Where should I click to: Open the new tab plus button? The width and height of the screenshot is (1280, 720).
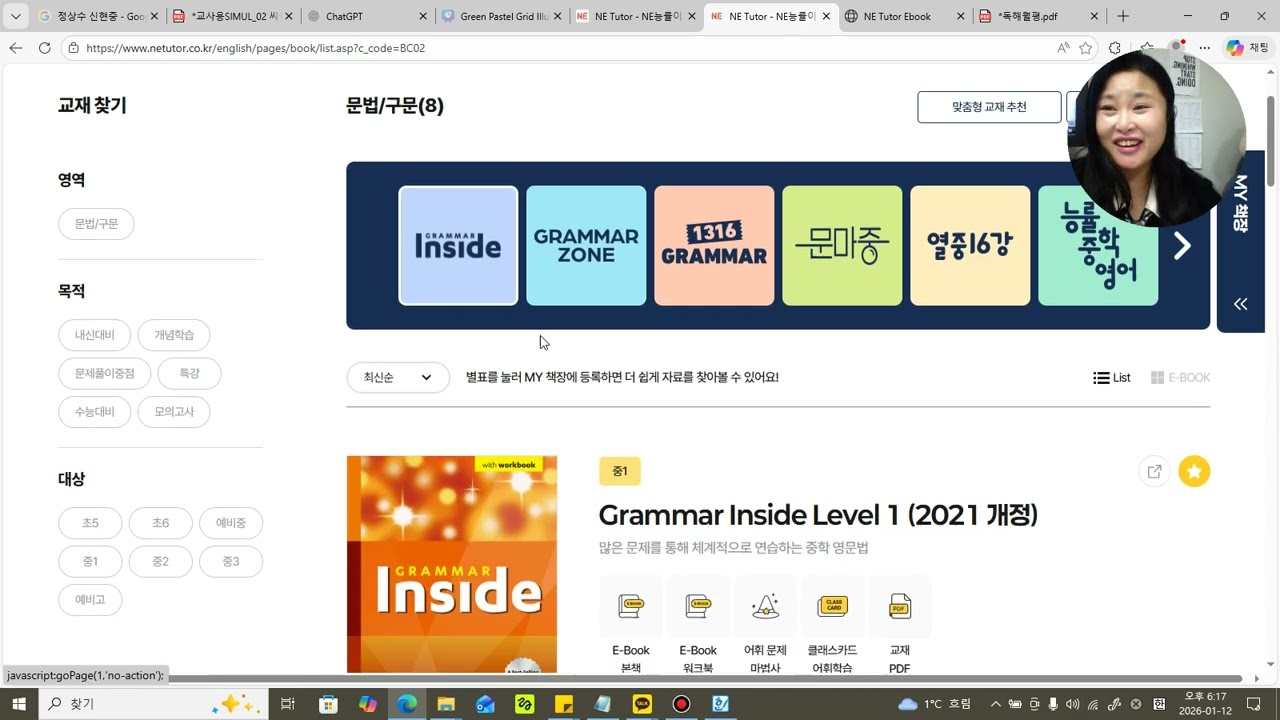pyautogui.click(x=1123, y=16)
